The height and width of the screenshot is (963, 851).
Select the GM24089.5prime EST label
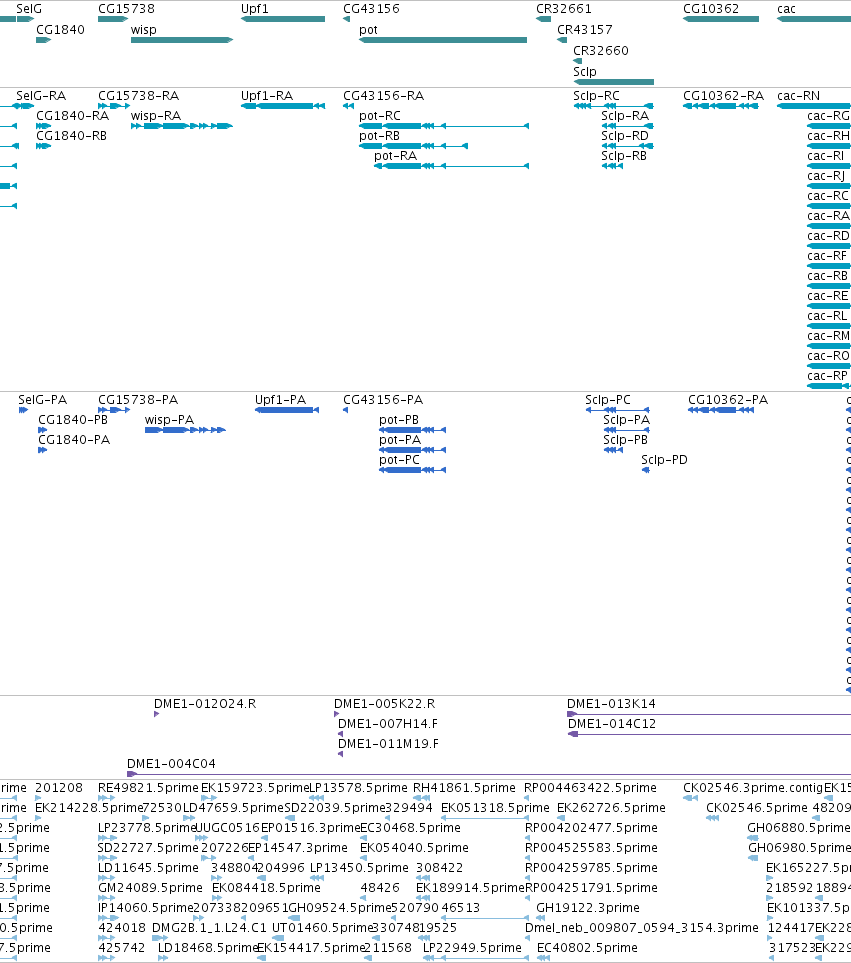coord(150,887)
